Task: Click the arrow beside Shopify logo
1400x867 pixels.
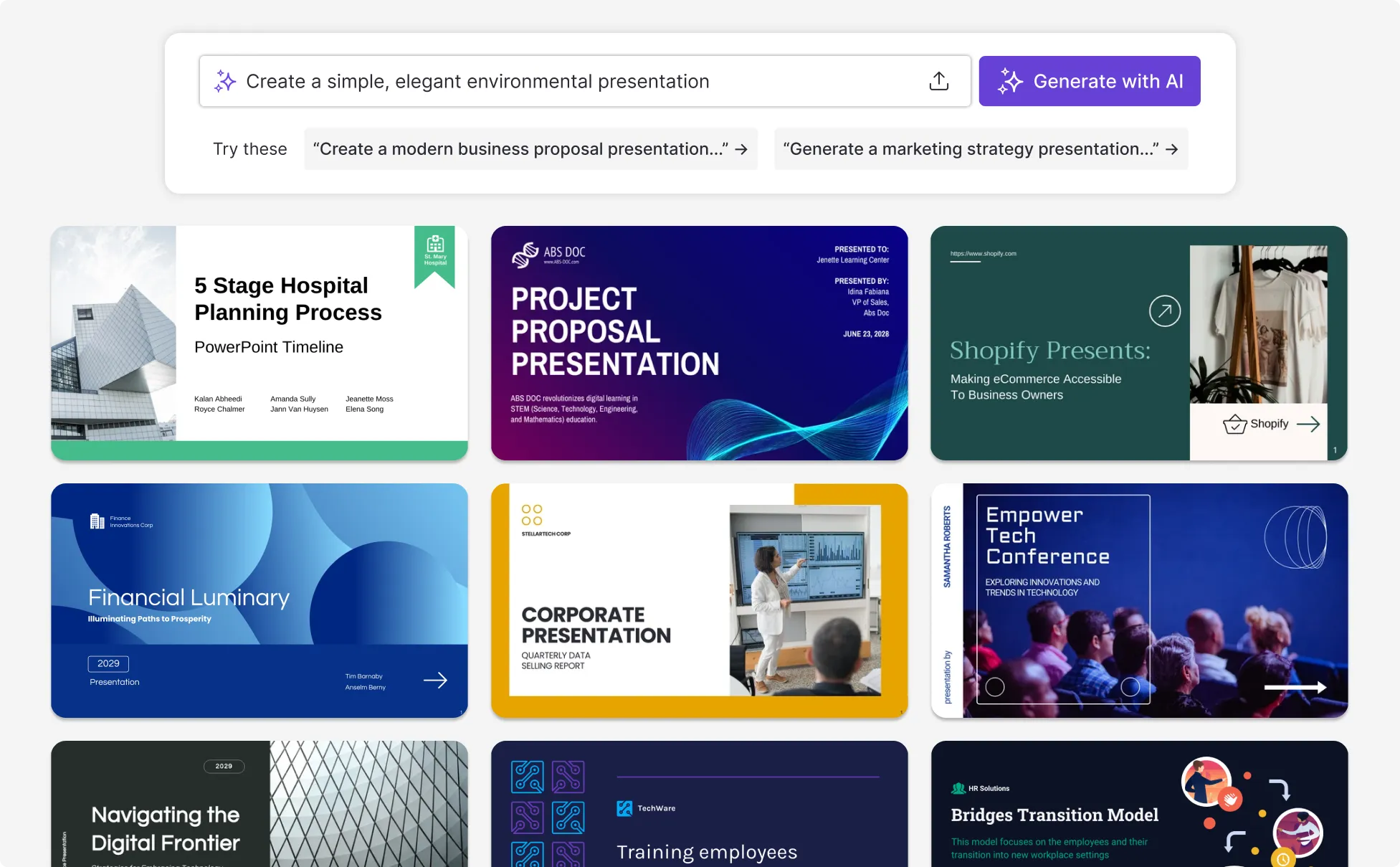Action: (x=1308, y=424)
